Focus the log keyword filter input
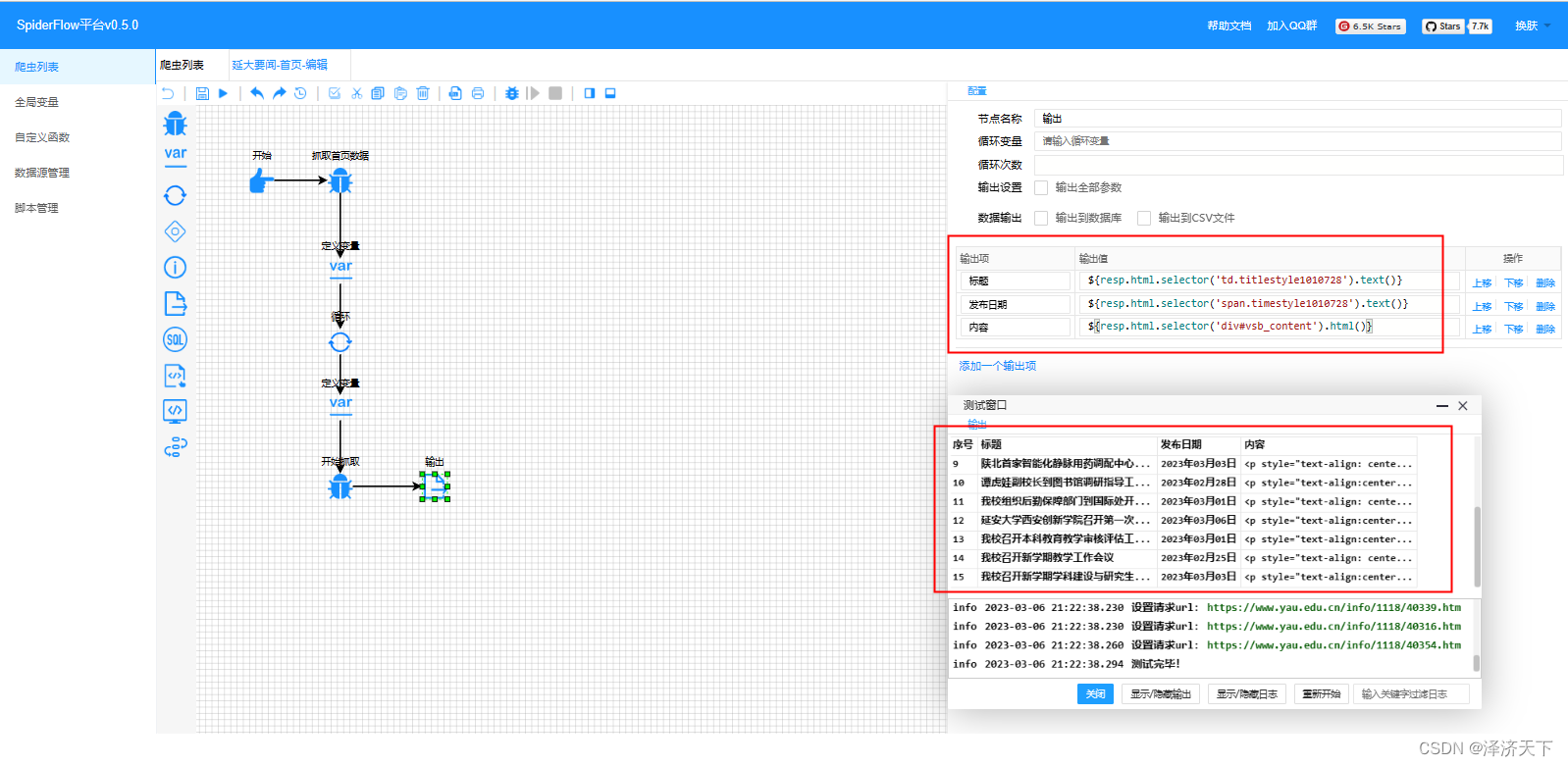Viewport: 1568px width, 766px height. (x=1412, y=693)
